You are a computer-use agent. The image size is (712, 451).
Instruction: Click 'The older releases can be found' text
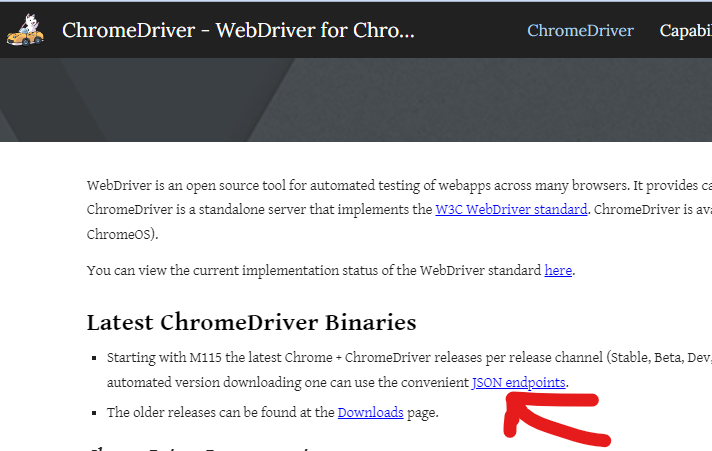(272, 412)
